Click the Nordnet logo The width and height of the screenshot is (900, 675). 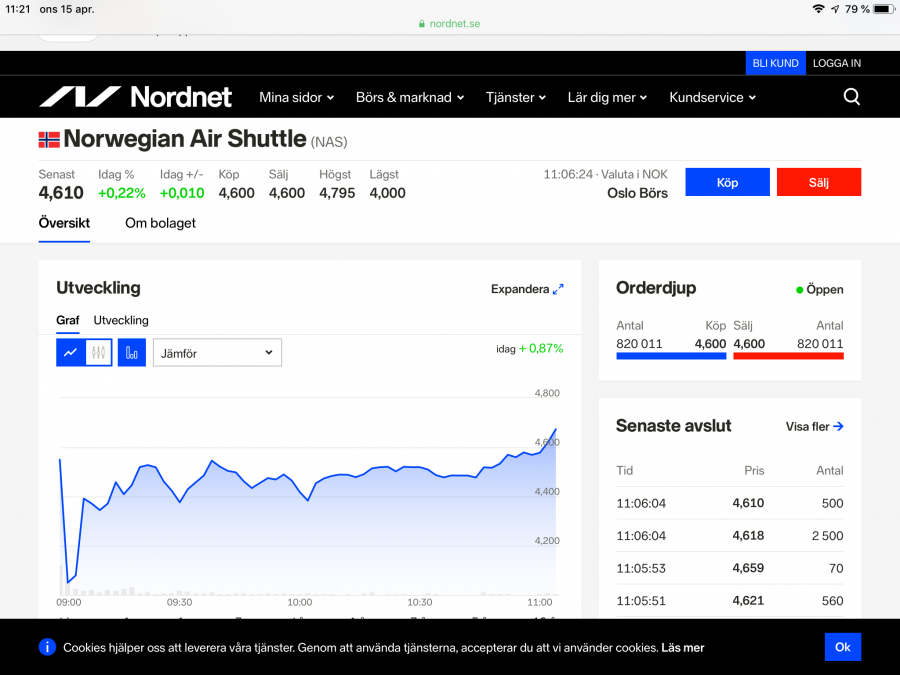pyautogui.click(x=135, y=97)
